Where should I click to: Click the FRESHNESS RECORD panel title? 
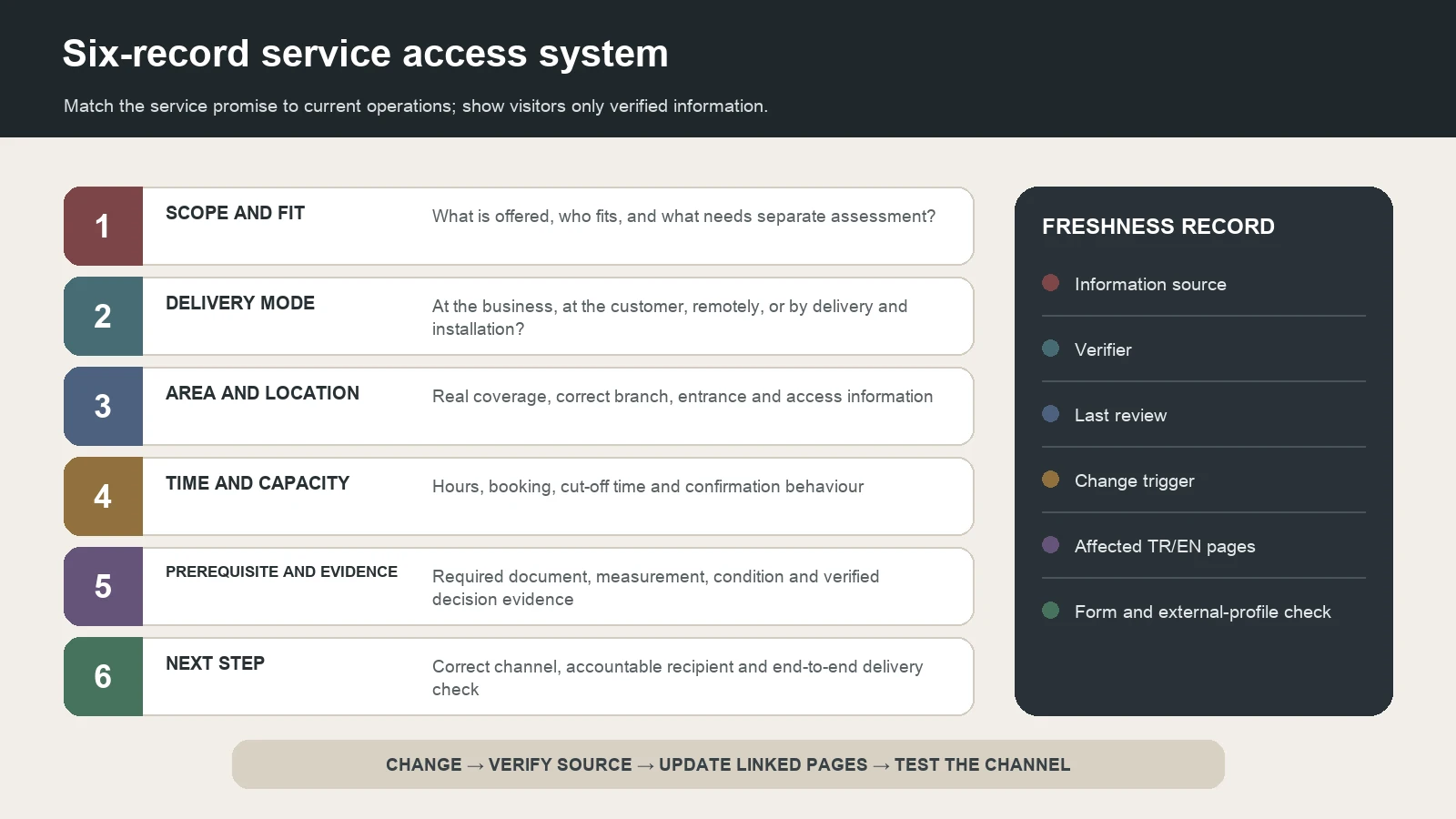pos(1158,227)
